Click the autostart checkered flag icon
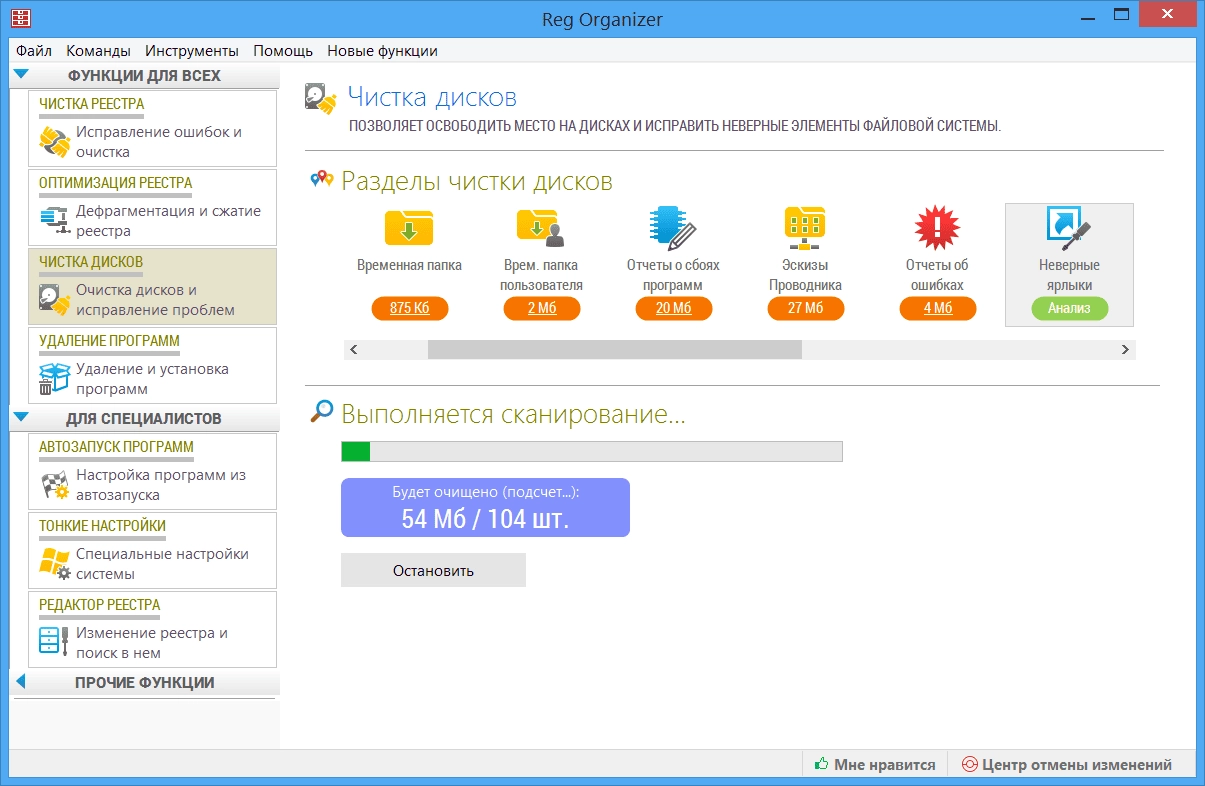The height and width of the screenshot is (786, 1205). [x=54, y=485]
